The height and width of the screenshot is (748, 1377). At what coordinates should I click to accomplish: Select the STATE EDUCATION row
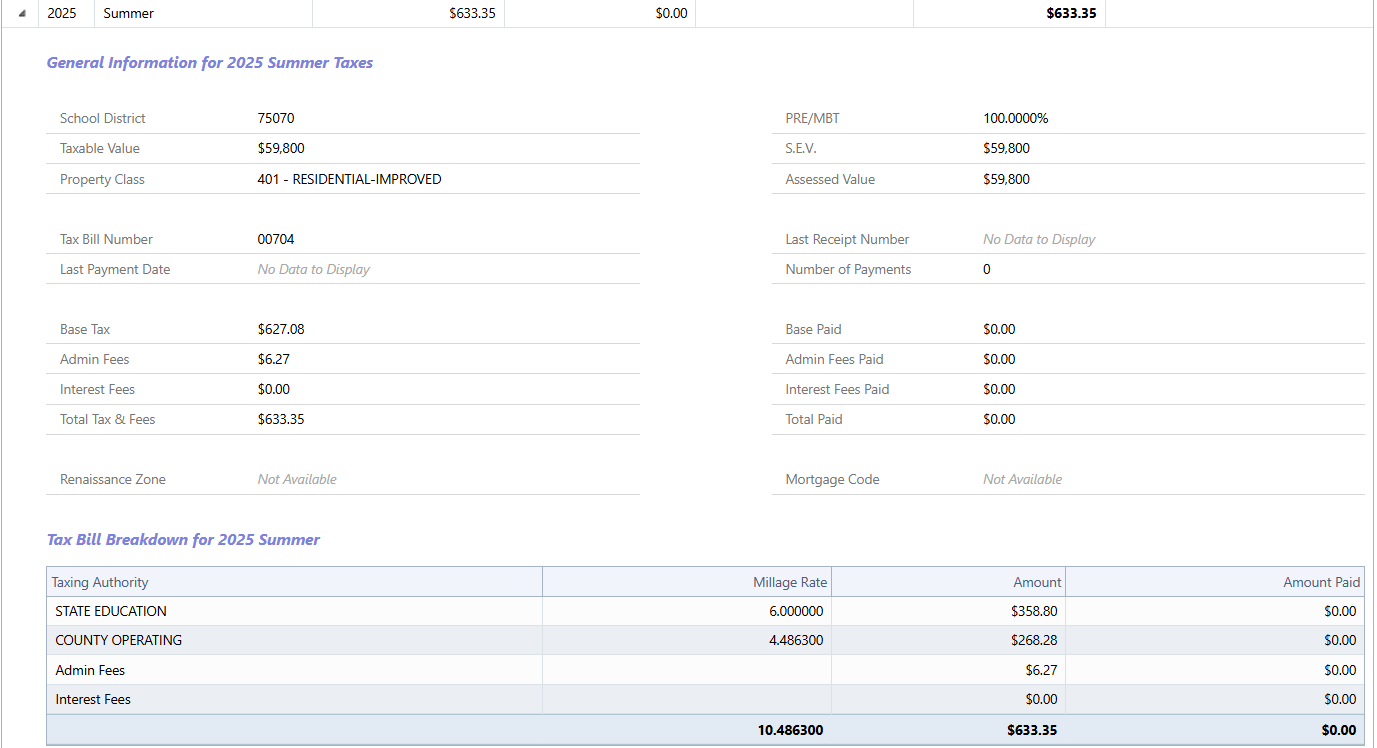111,611
